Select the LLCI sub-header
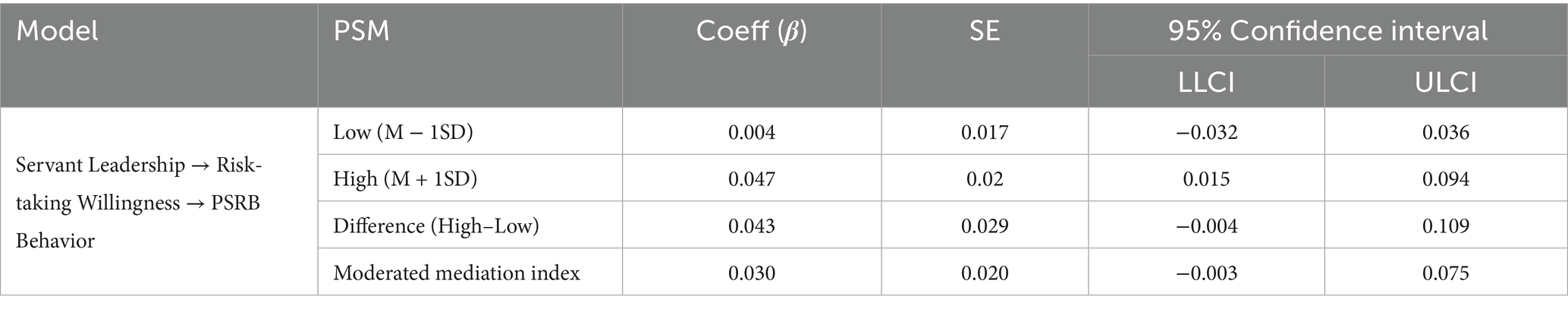 1206,82
